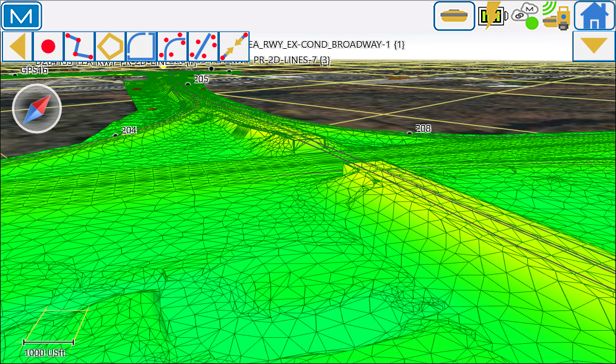Screen dimensions: 616x364
Task: Check the charging battery status icon
Action: click(x=492, y=16)
